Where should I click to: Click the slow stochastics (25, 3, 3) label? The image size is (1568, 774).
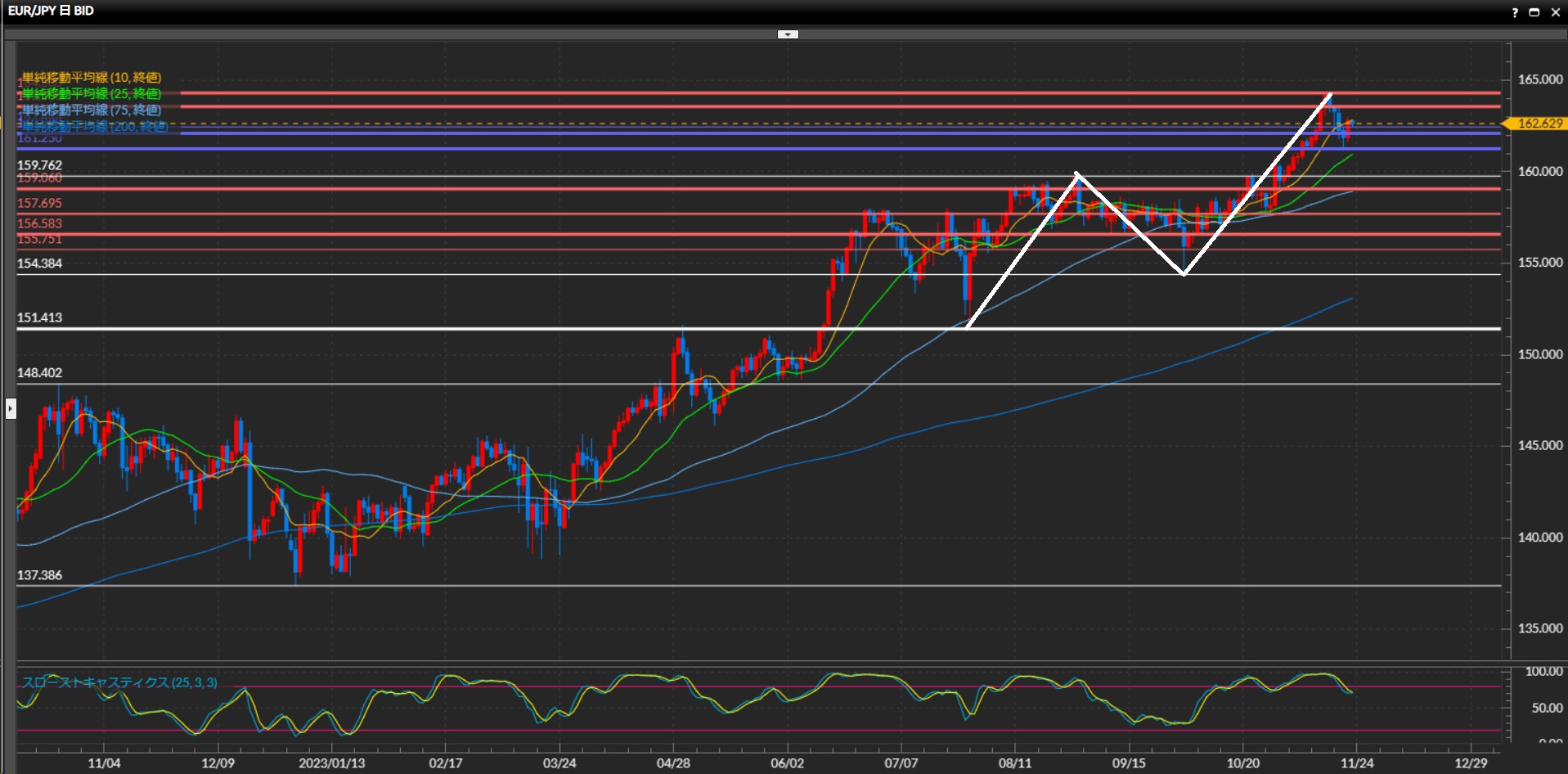coord(119,682)
